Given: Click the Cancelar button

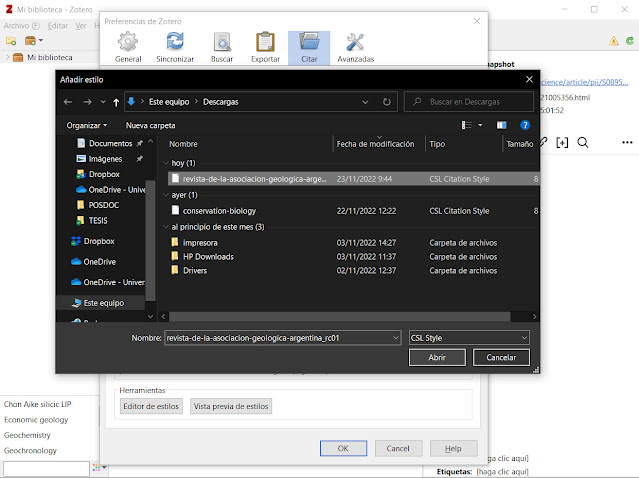Looking at the screenshot, I should pos(501,357).
